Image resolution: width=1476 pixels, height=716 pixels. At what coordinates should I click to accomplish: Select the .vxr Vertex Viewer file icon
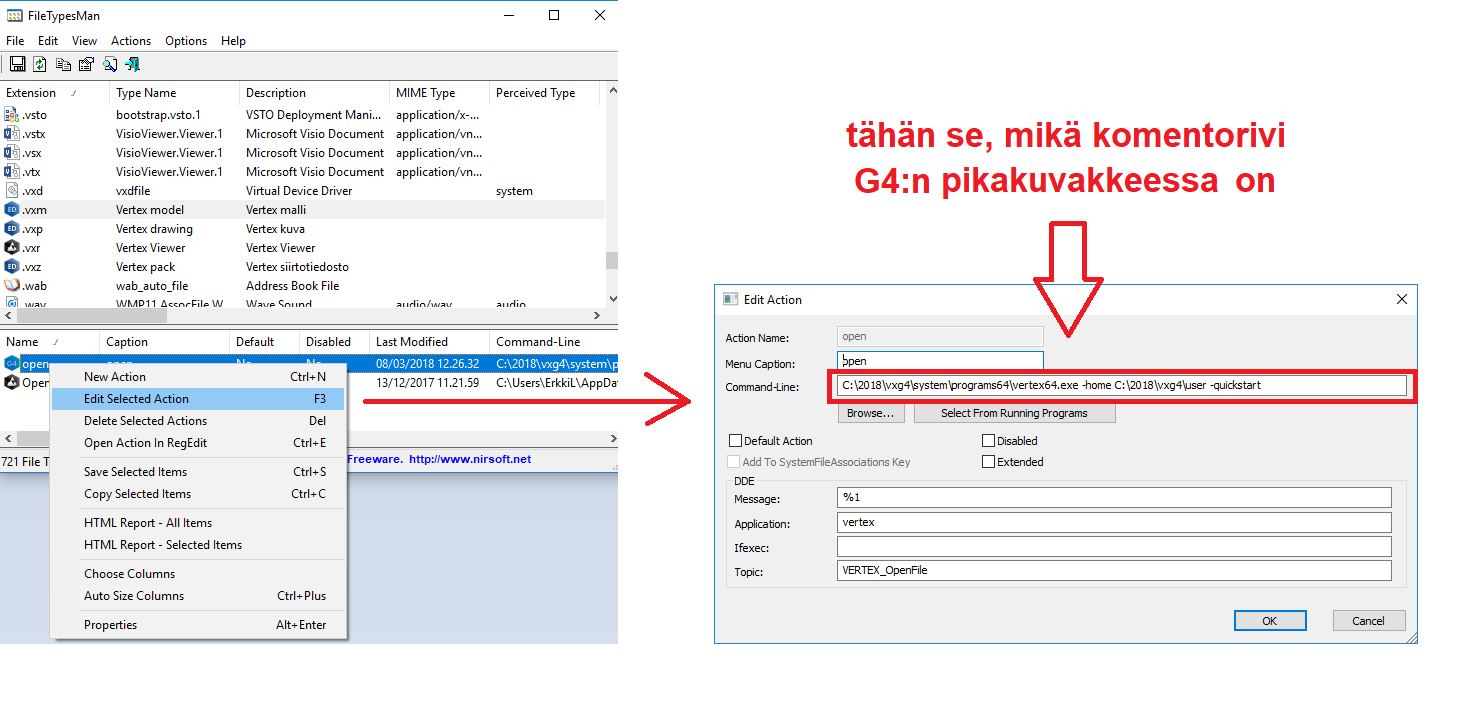pos(12,248)
